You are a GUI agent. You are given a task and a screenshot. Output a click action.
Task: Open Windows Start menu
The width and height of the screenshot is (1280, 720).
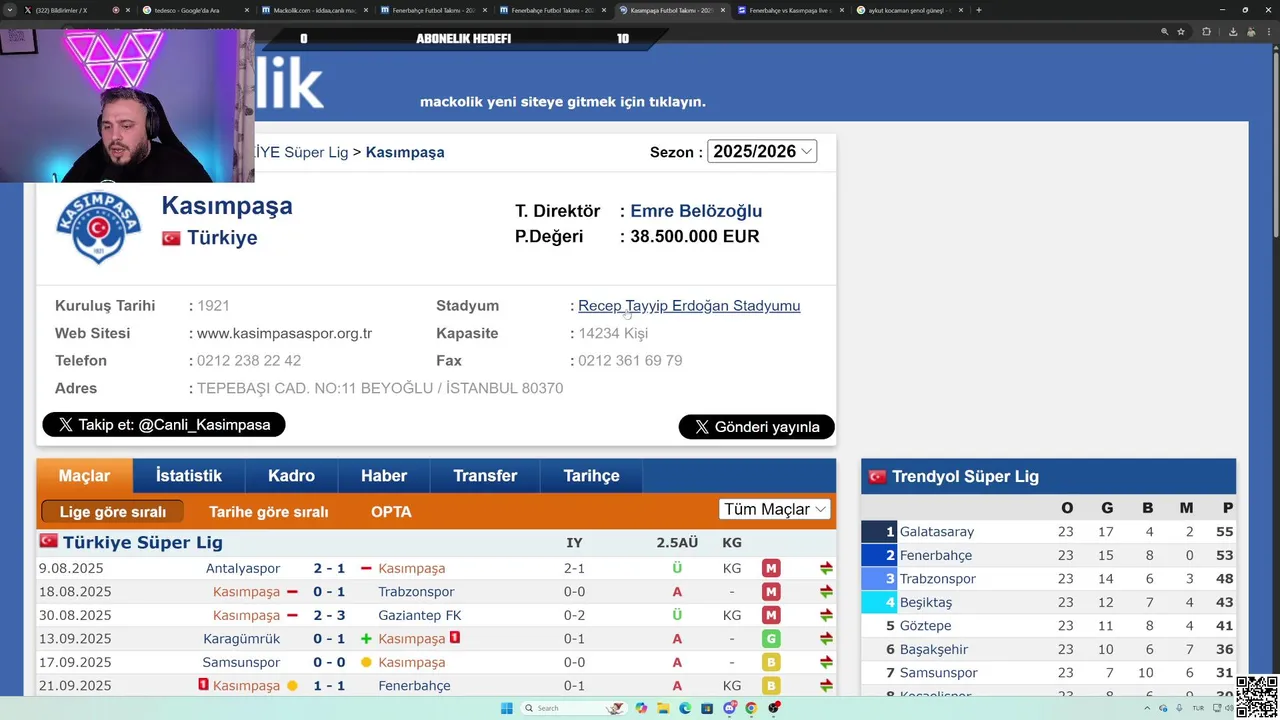coord(507,708)
